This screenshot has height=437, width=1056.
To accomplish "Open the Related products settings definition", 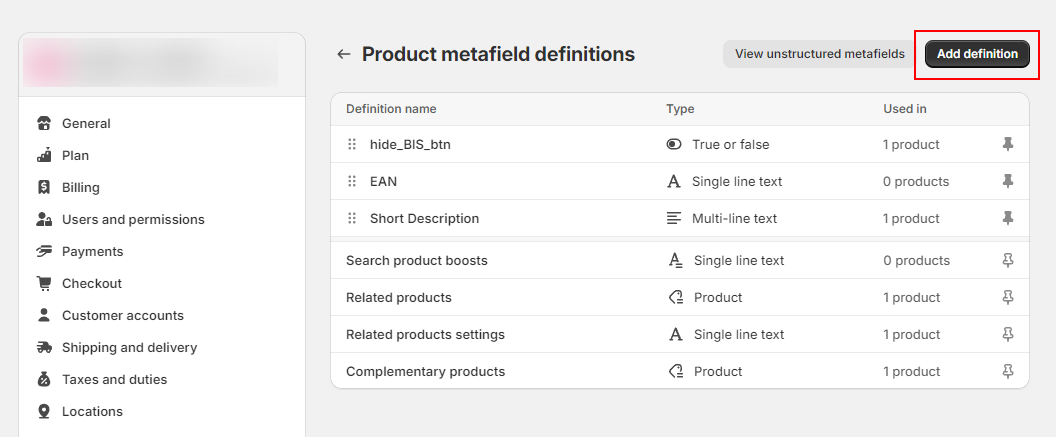I will (x=425, y=334).
